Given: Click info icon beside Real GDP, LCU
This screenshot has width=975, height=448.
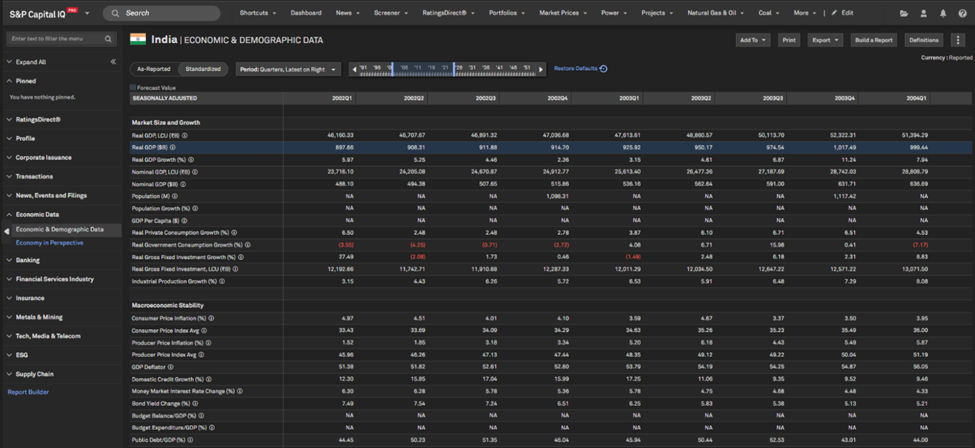Looking at the screenshot, I should click(185, 135).
